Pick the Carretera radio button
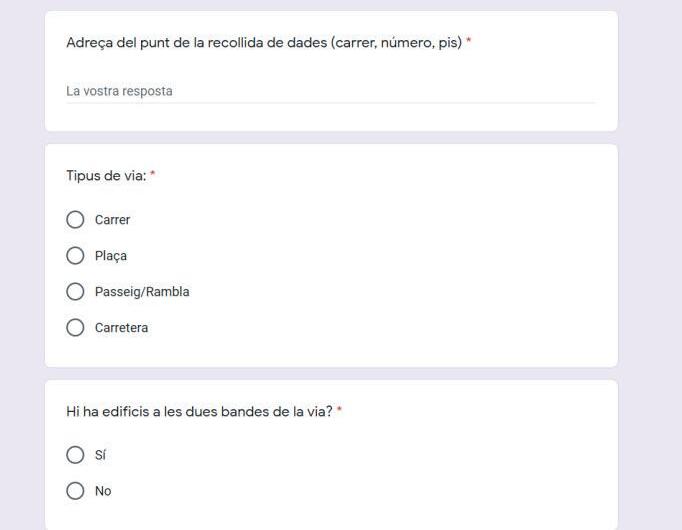The width and height of the screenshot is (682, 530). [75, 328]
